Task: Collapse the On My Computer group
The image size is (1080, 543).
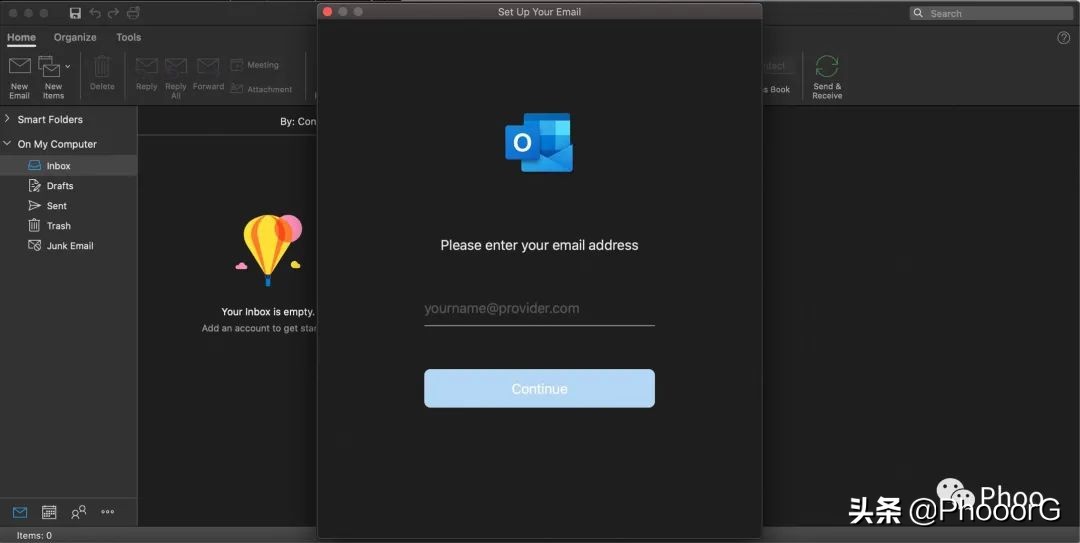Action: pos(8,144)
